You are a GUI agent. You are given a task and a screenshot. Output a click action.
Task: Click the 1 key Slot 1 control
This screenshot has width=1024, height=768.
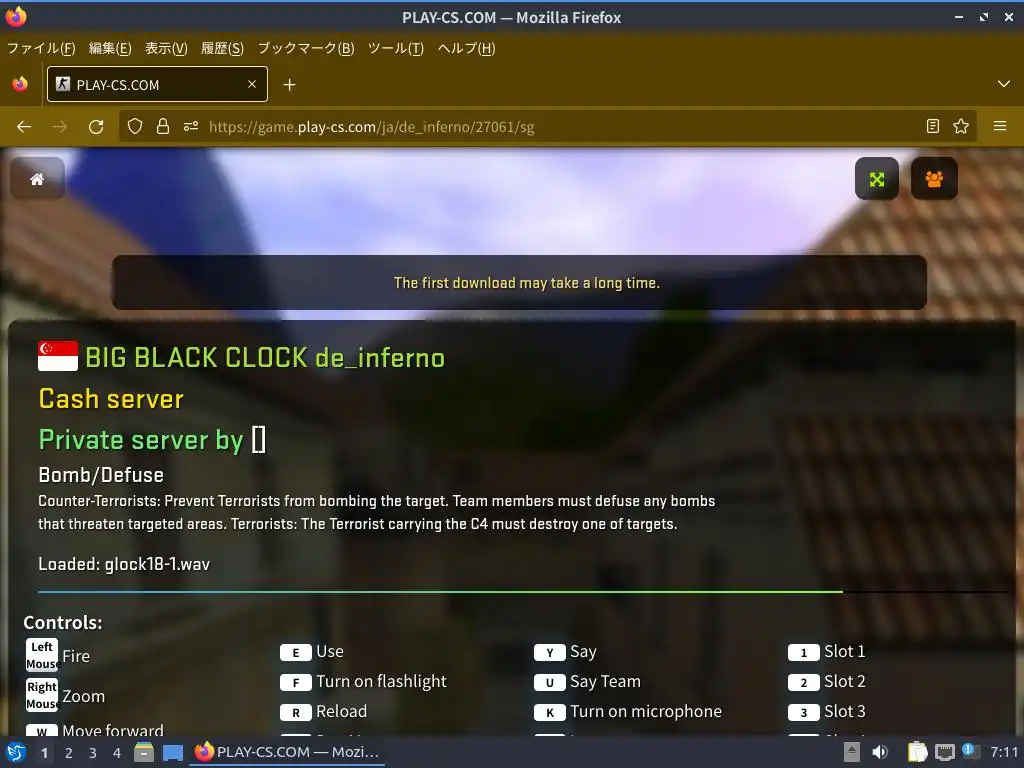click(827, 652)
